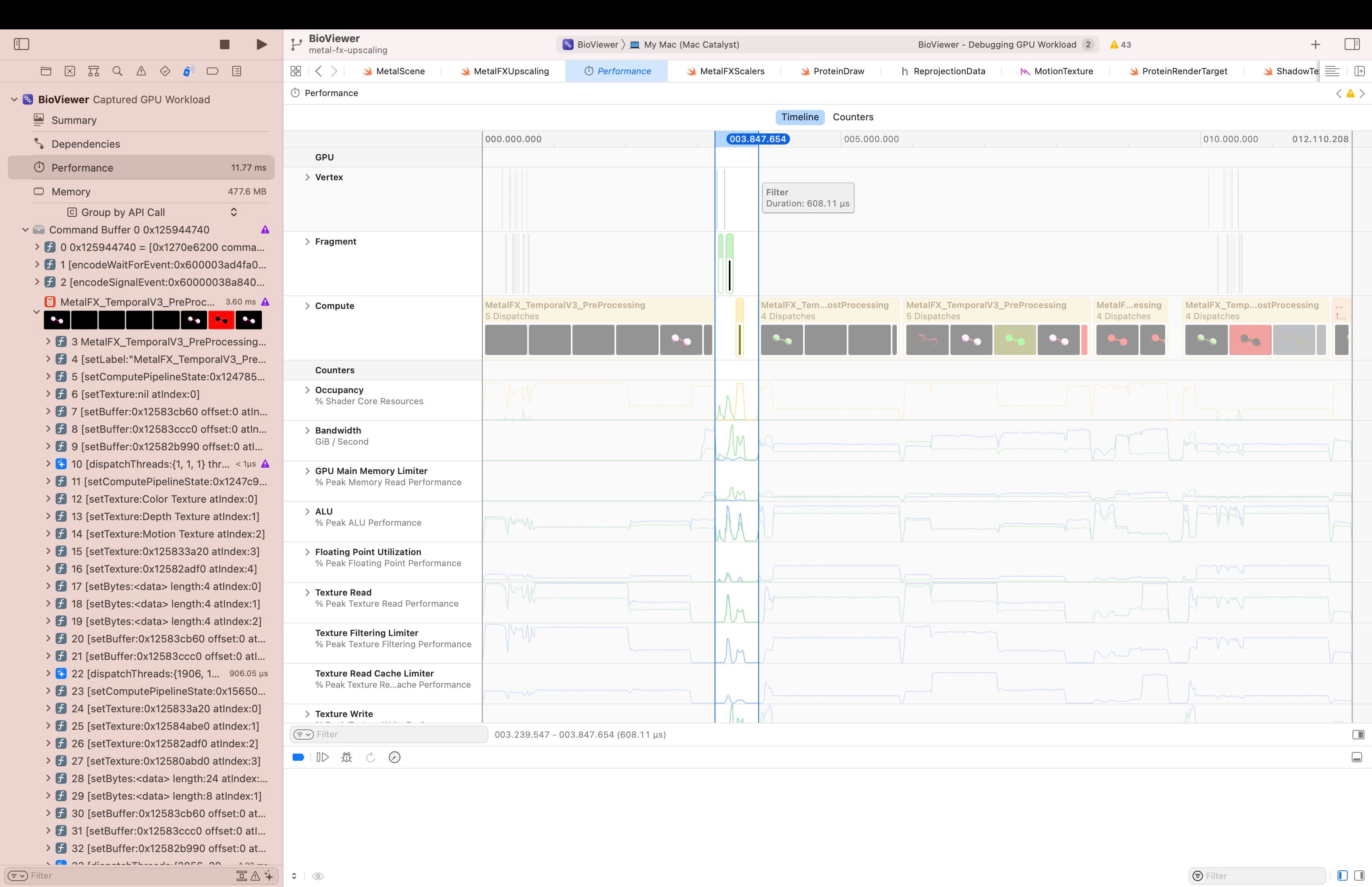Open the issue navigator warning icon
This screenshot has width=1372, height=887.
pos(141,71)
